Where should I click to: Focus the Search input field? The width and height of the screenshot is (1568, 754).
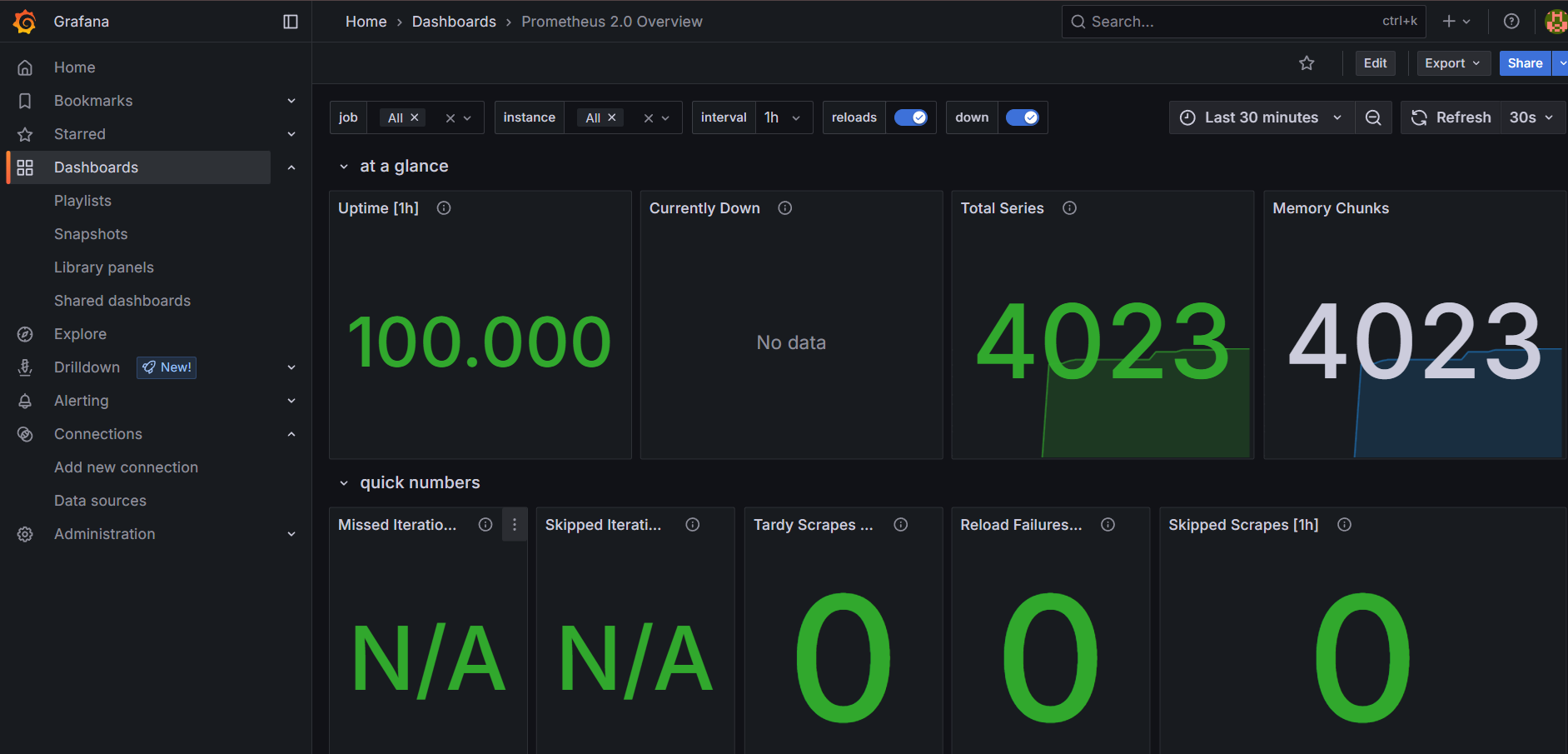pos(1244,22)
